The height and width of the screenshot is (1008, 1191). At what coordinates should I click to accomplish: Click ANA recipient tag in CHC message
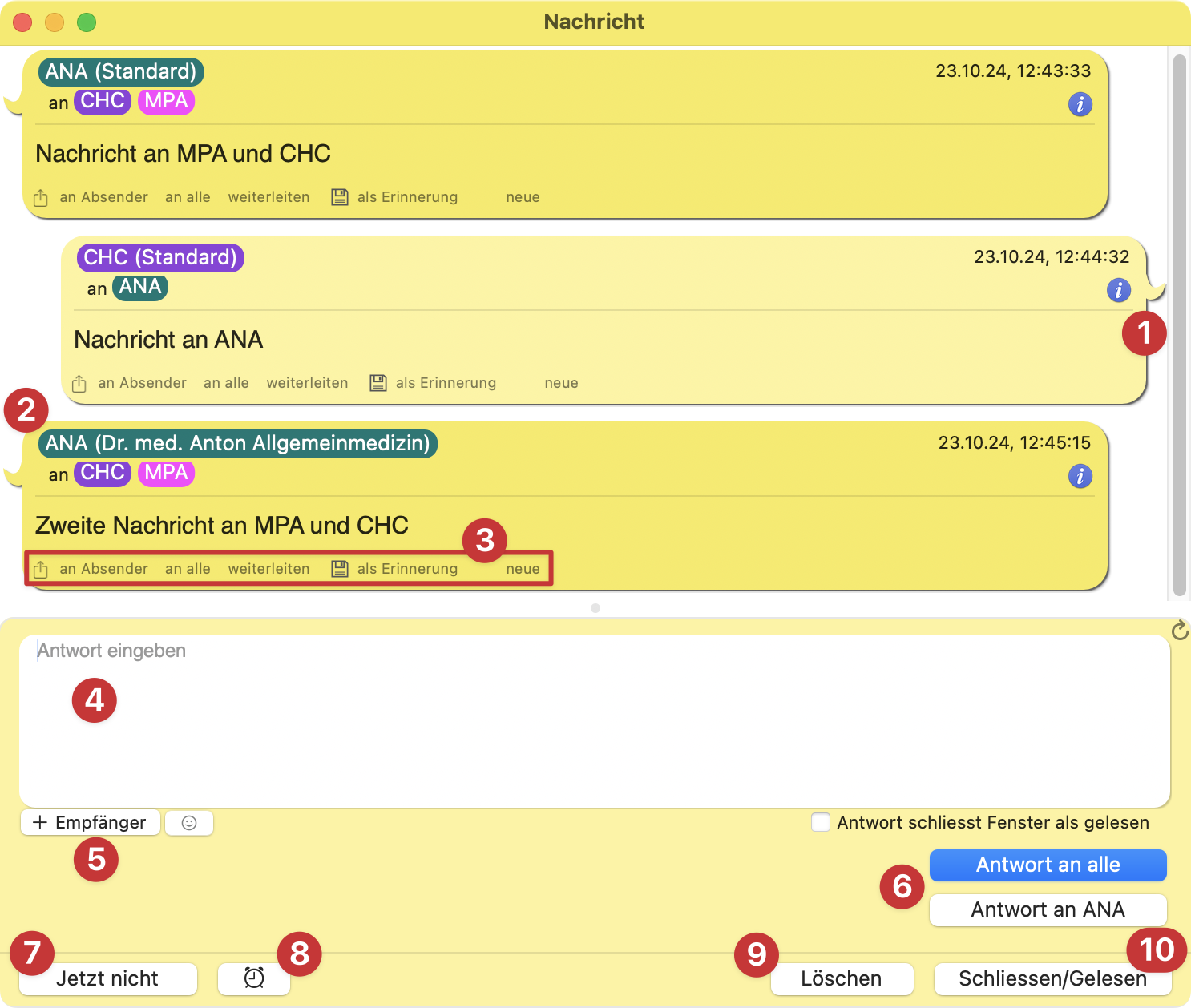tap(140, 288)
